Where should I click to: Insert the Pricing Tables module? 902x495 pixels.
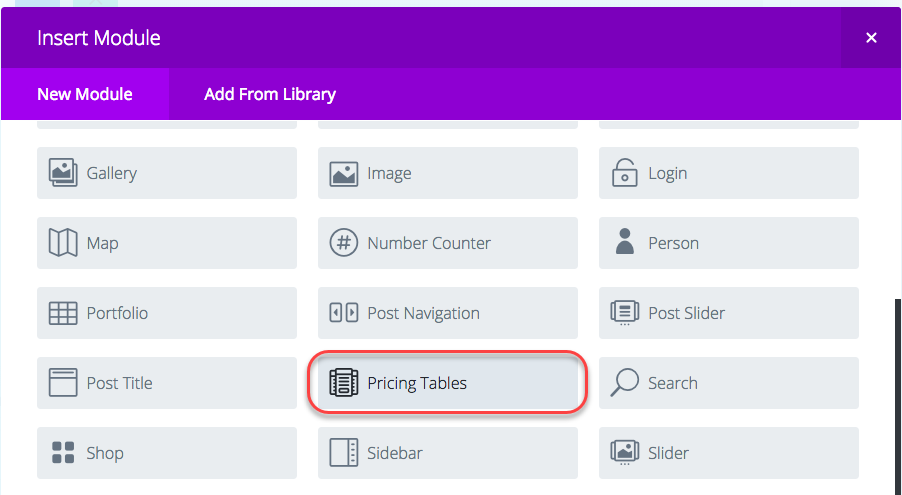tap(448, 383)
